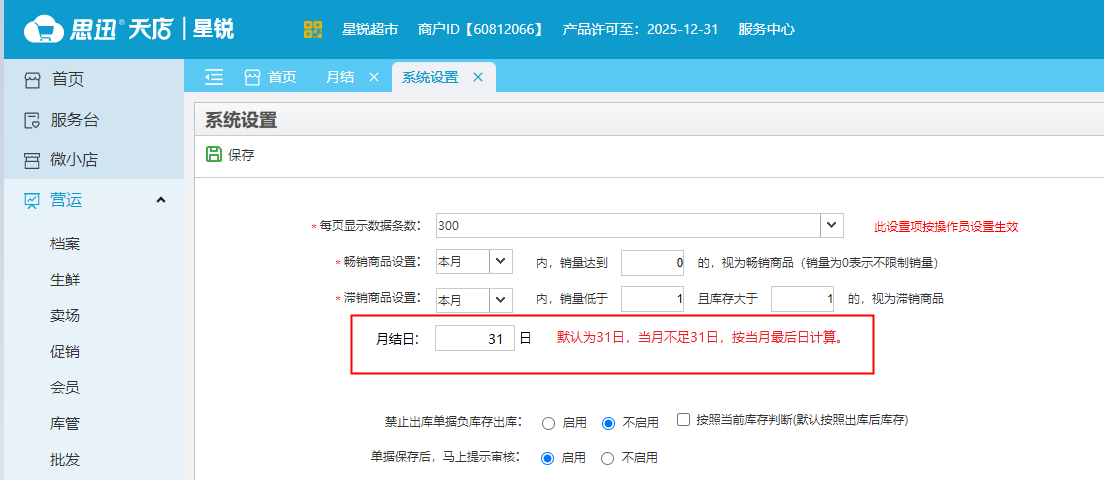1104x480 pixels.
Task: Toggle the sidebar collapse menu icon
Action: 214,77
